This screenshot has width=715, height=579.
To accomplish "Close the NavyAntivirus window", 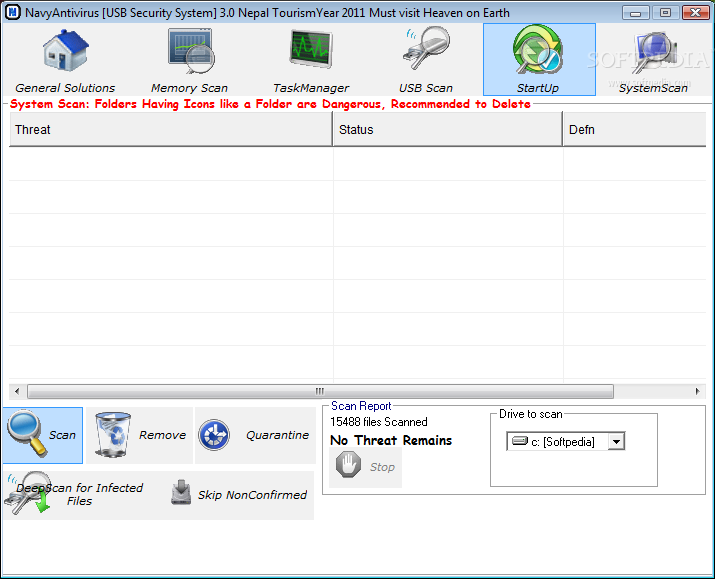I will coord(696,13).
